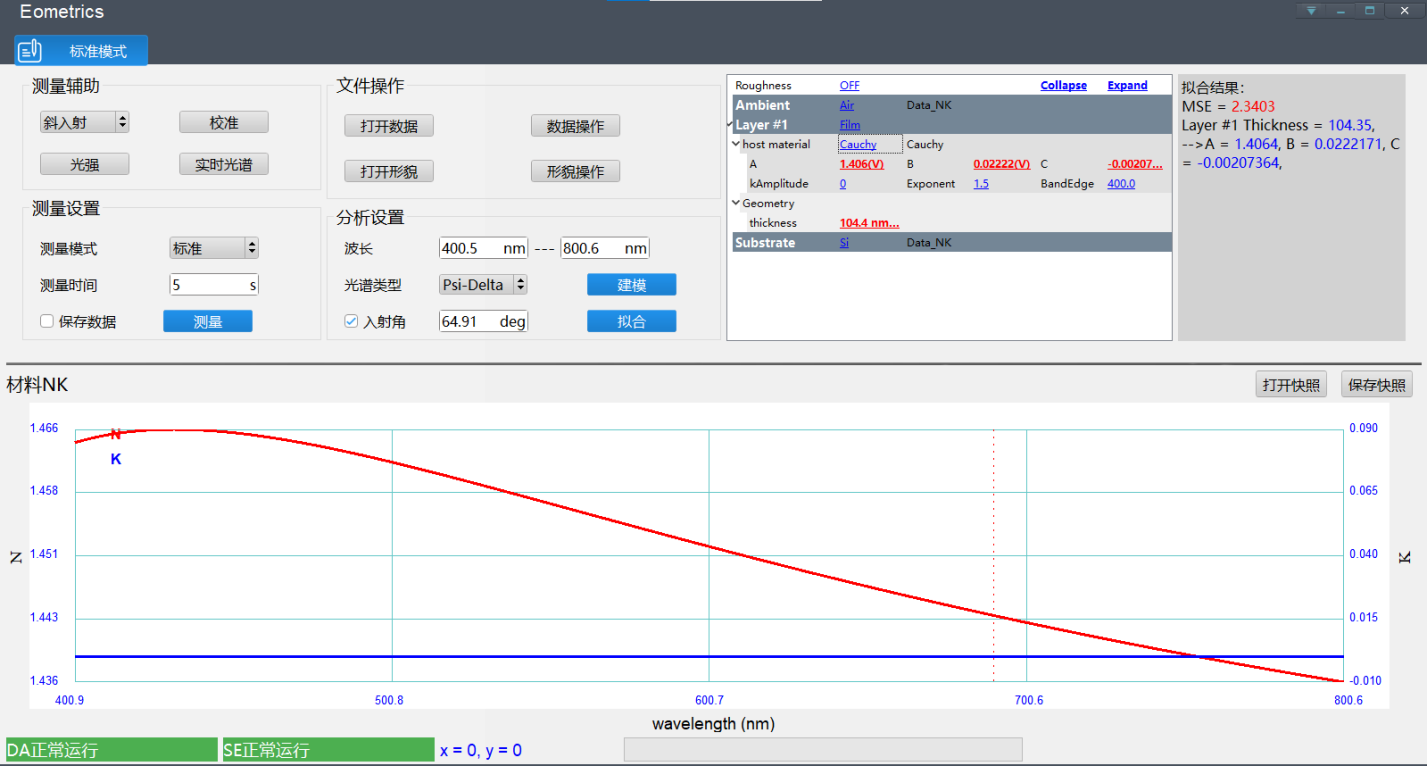Screen dimensions: 1427x766
Task: Click the wavelength (nm) axis label
Action: [x=713, y=723]
